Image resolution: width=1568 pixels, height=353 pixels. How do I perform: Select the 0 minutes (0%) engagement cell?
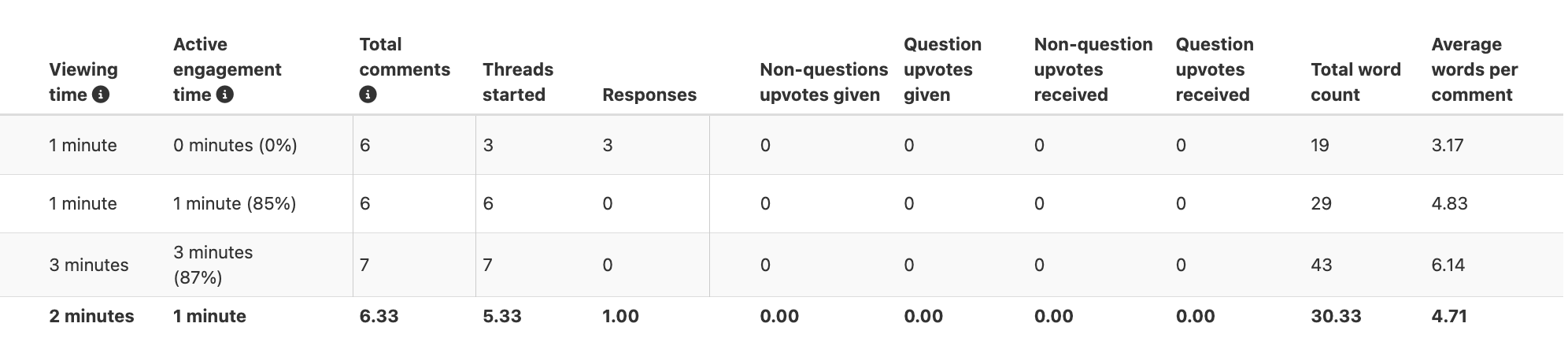[235, 145]
